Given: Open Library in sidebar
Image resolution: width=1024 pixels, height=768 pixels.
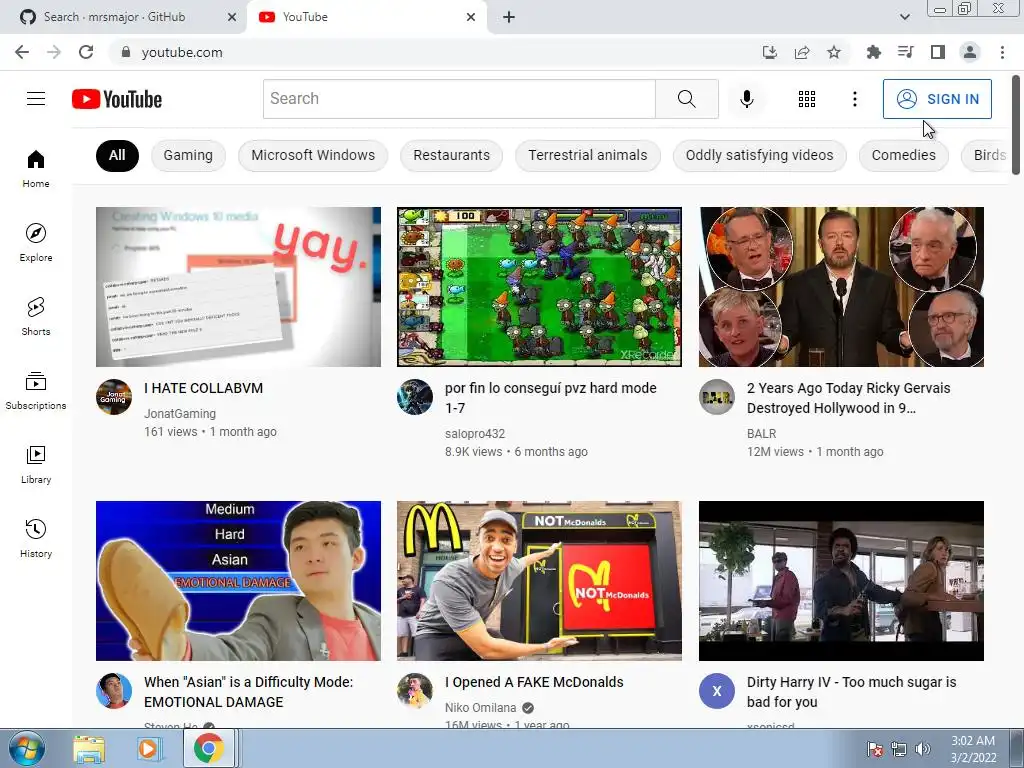Looking at the screenshot, I should click(36, 464).
